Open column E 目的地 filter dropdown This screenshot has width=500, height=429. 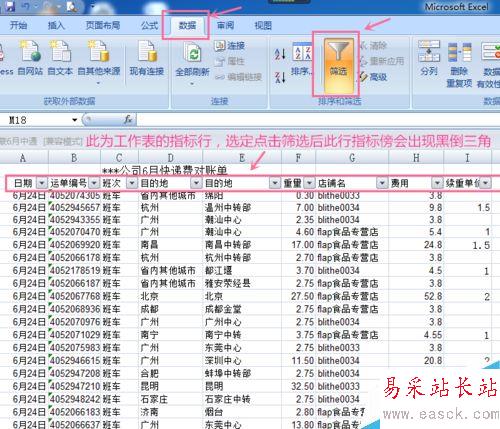[x=275, y=183]
